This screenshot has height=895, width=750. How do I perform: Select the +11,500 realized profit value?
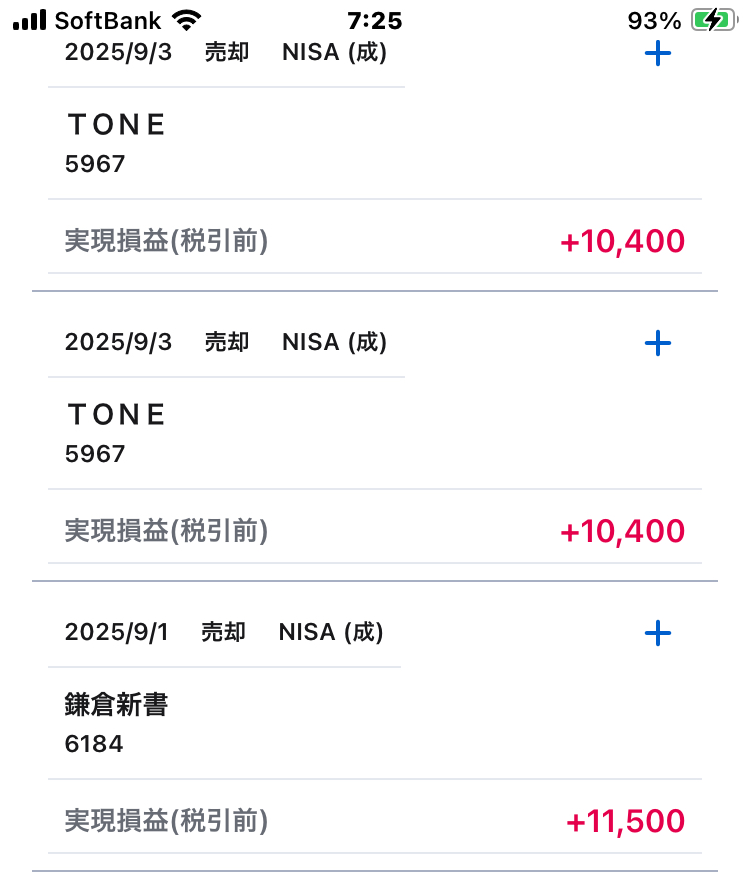[625, 822]
